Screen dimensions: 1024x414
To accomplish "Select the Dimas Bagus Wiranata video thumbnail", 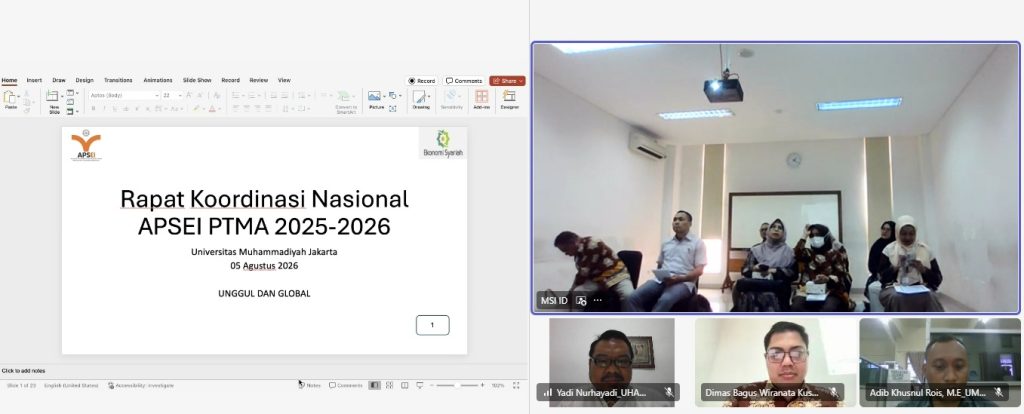I will (x=776, y=362).
